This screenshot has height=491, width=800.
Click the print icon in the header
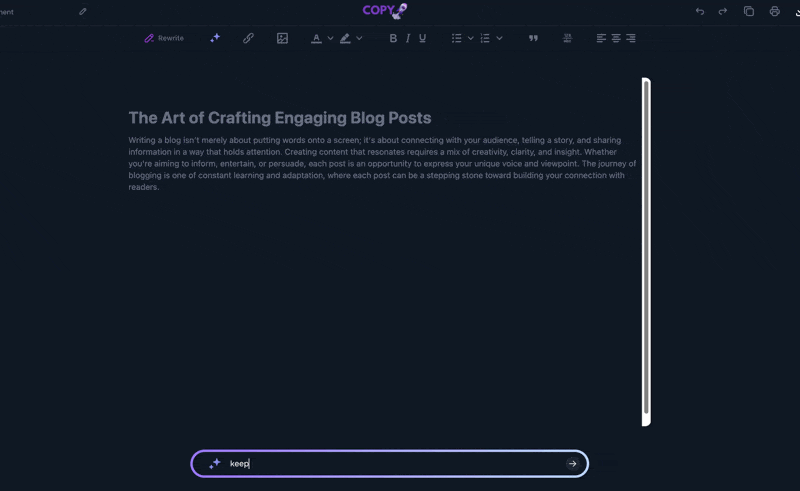[774, 11]
